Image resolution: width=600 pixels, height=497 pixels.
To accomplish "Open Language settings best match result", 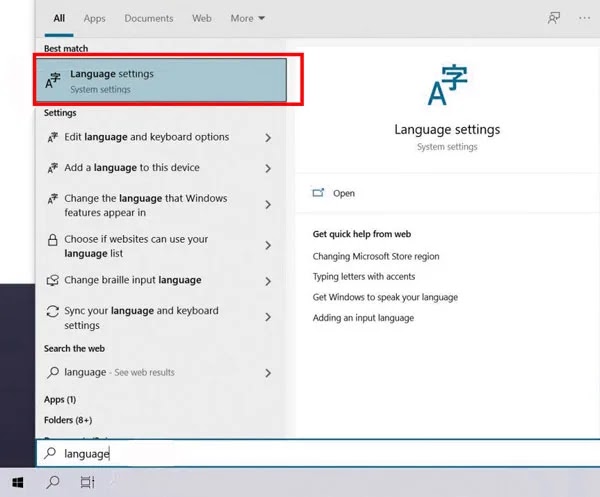I will tap(161, 80).
